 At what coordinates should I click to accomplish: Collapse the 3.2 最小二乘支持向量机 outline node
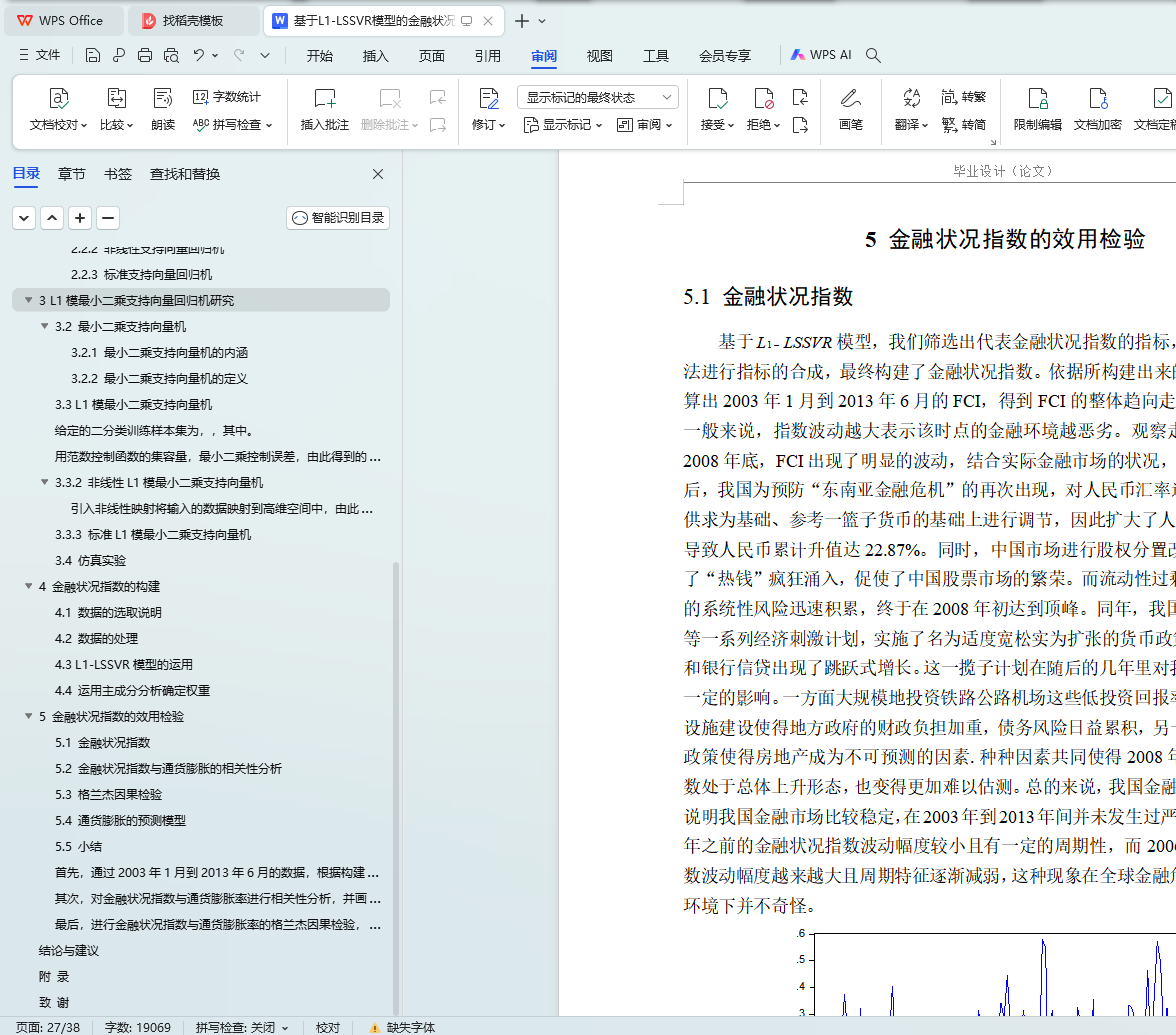44,327
